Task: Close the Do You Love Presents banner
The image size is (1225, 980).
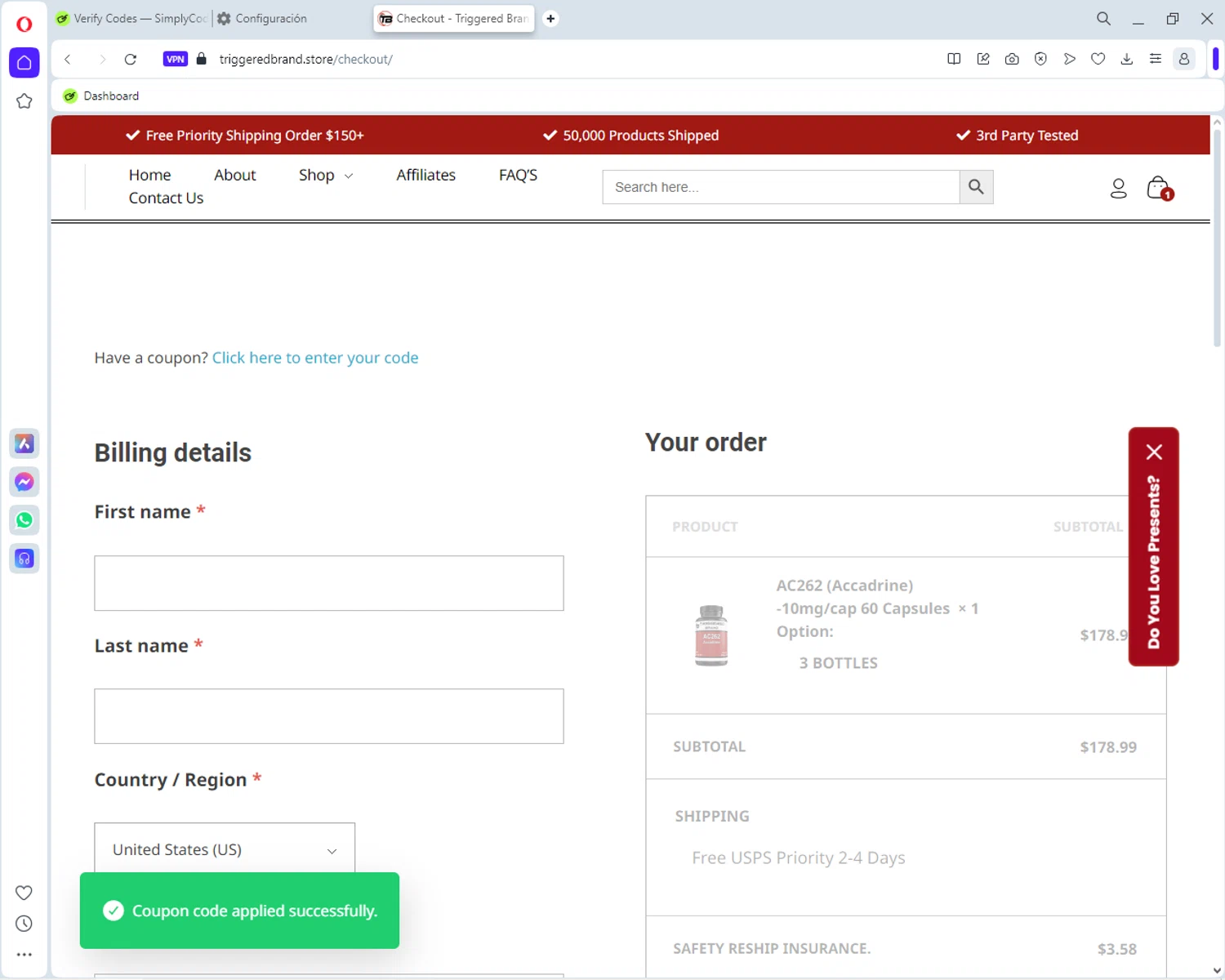Action: pyautogui.click(x=1154, y=452)
